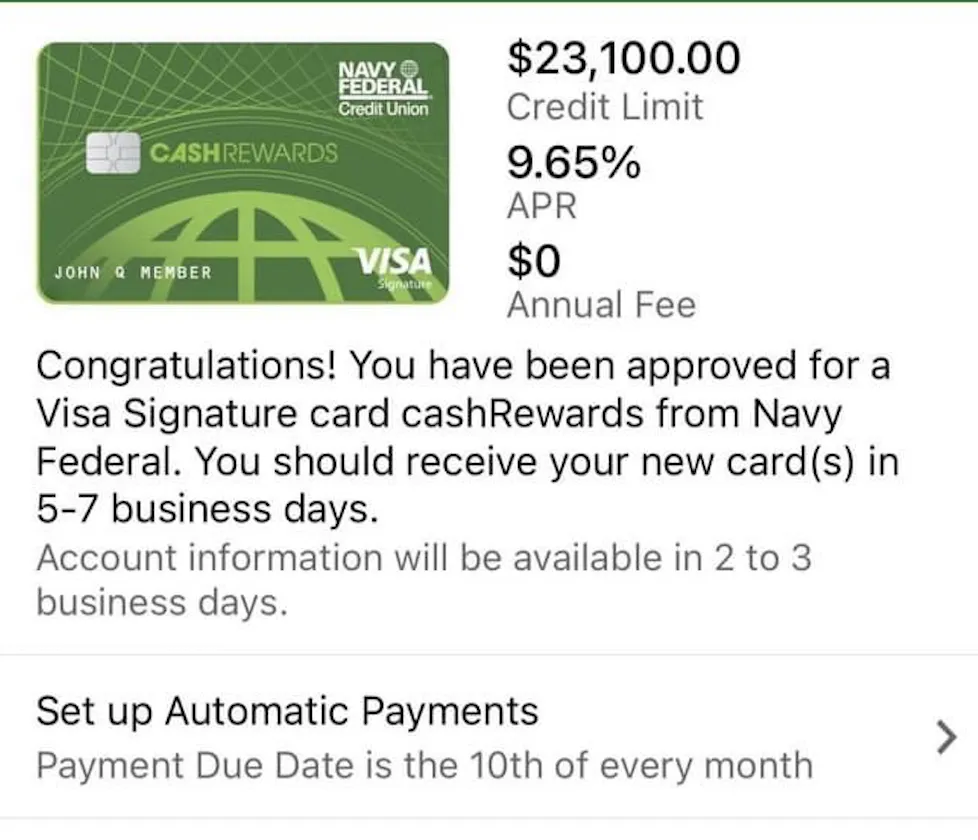Click the Credit Limit label
Screen dimensions: 978x840
pyautogui.click(x=604, y=107)
